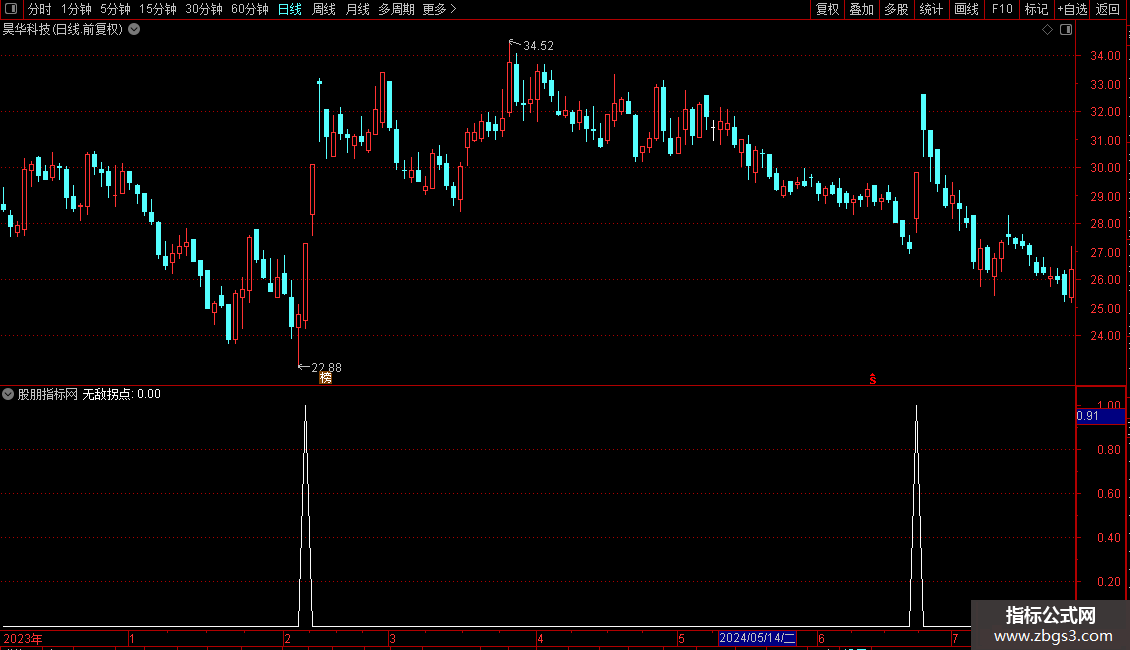Click the 叠加 overlay button
The image size is (1130, 650).
pyautogui.click(x=861, y=9)
